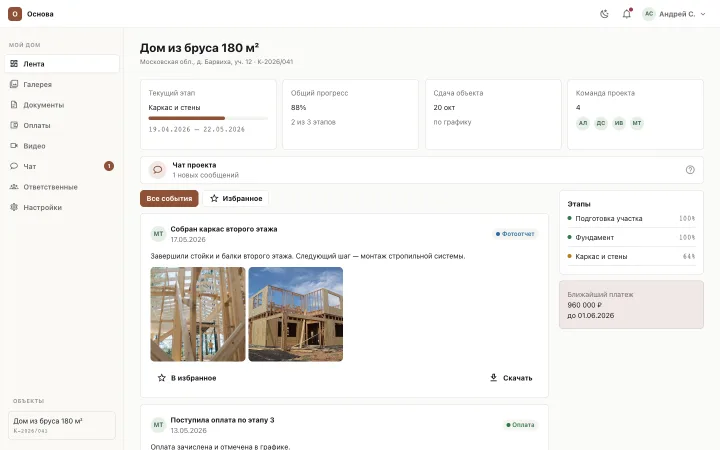Download photos with Скачать button
The height and width of the screenshot is (450, 720).
click(511, 378)
